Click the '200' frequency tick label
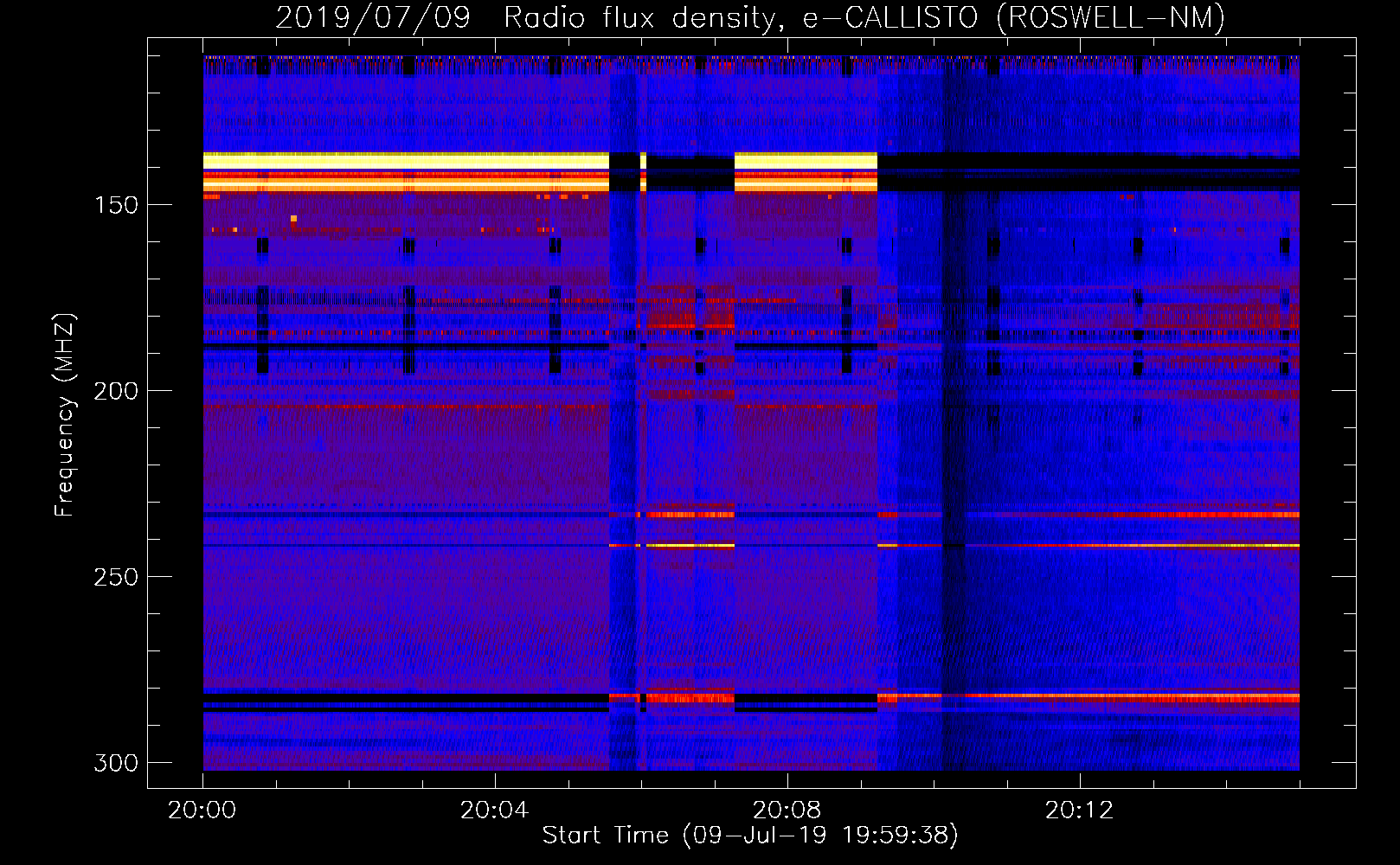This screenshot has height=865, width=1400. pos(116,391)
